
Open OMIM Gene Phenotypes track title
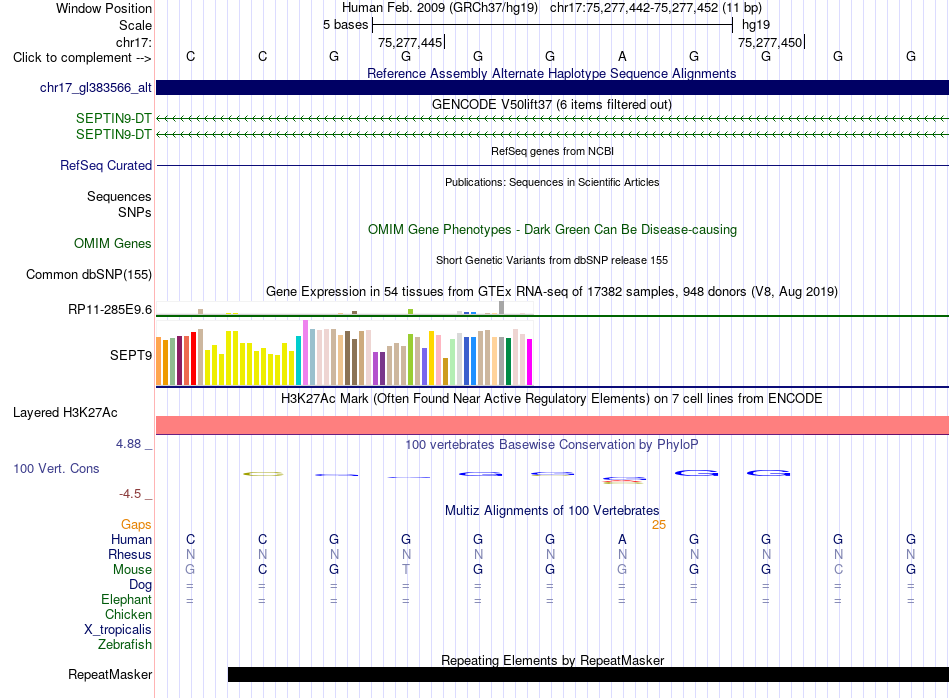[552, 230]
